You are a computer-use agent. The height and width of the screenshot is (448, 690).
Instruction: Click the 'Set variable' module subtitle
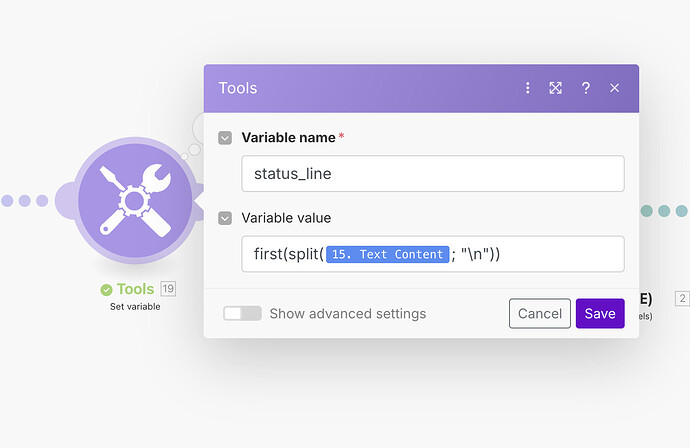coord(135,306)
